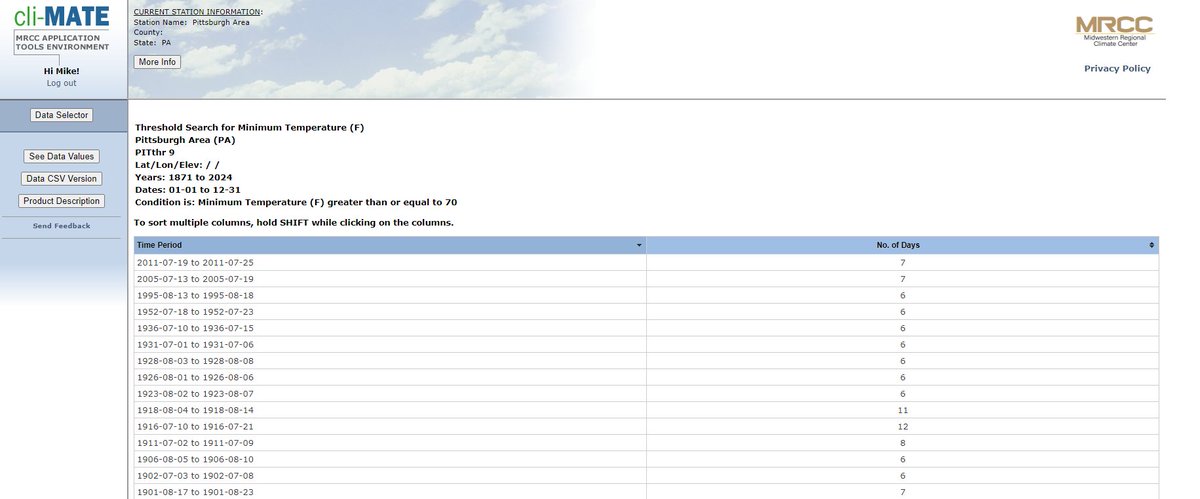Screen dimensions: 1200x499
Task: Select row 1901-08-17 to 1901-08-23
Action: [646, 492]
